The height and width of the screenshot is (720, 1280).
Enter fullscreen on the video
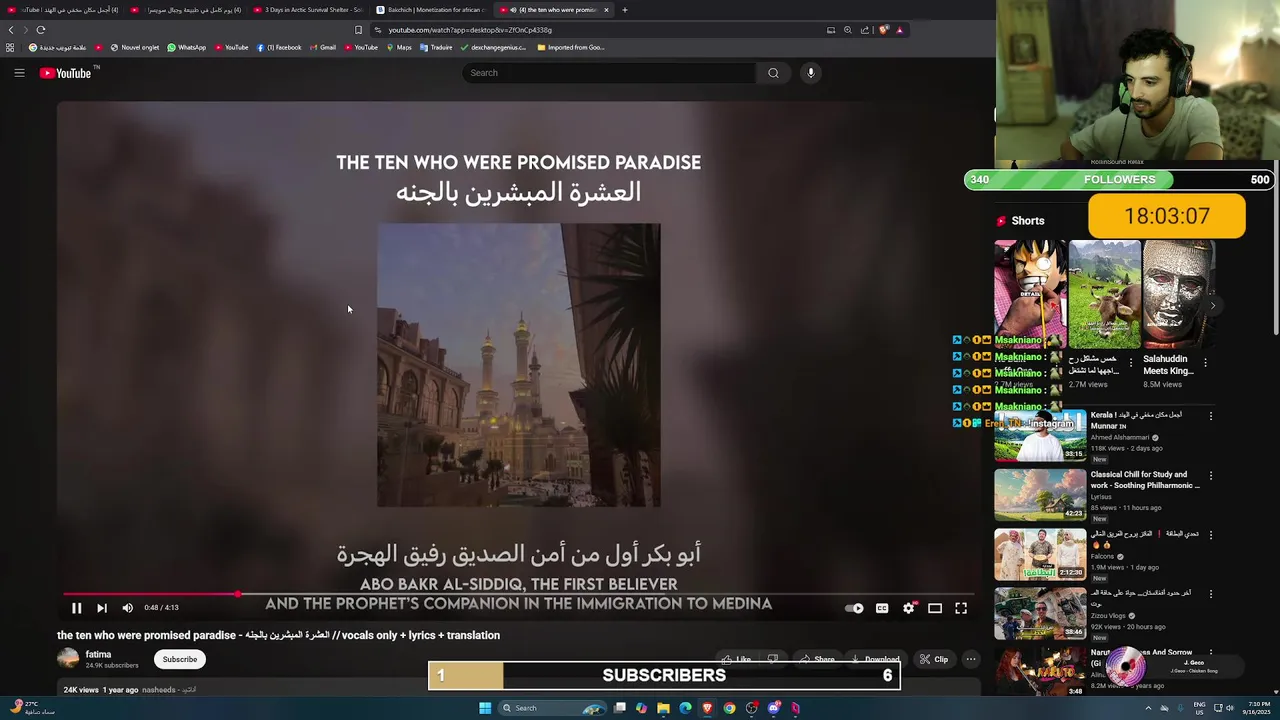click(x=961, y=608)
